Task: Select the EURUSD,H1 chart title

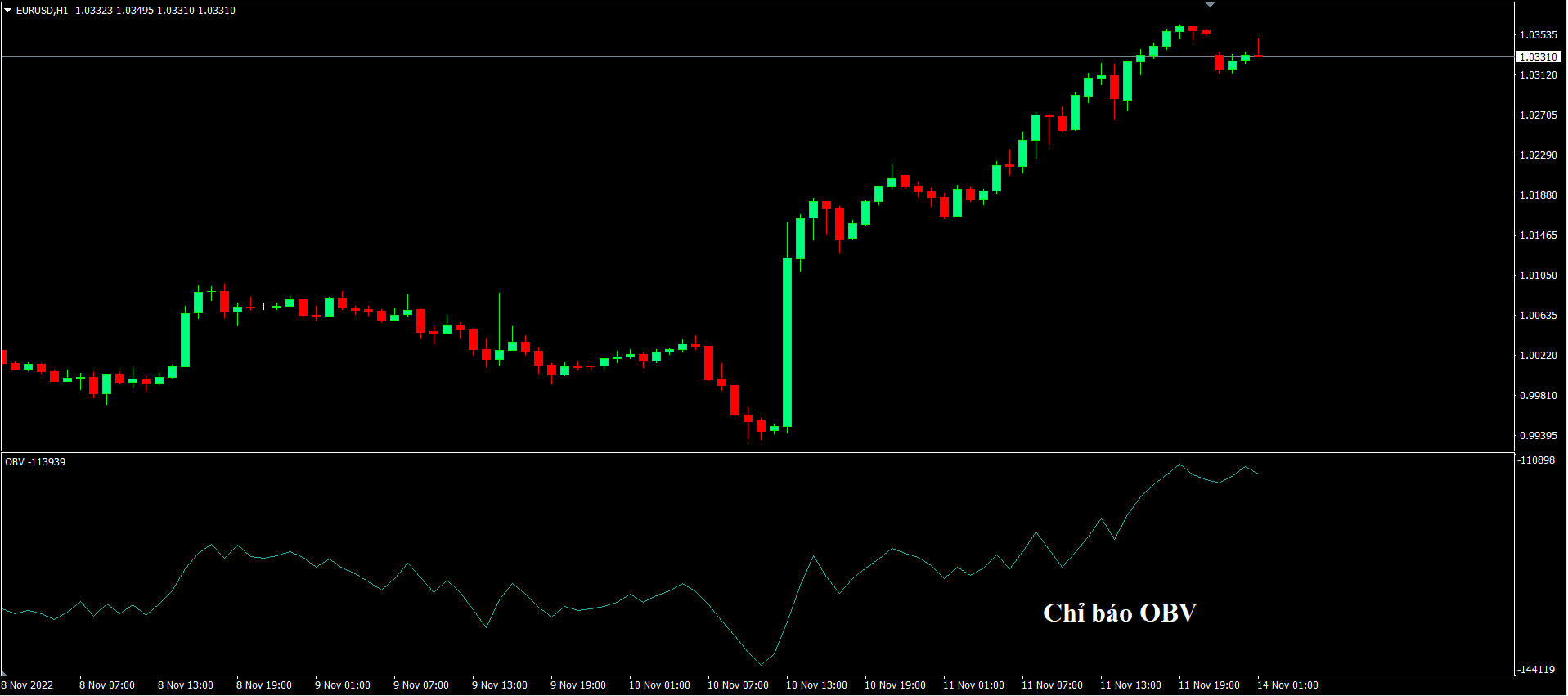Action: click(43, 11)
